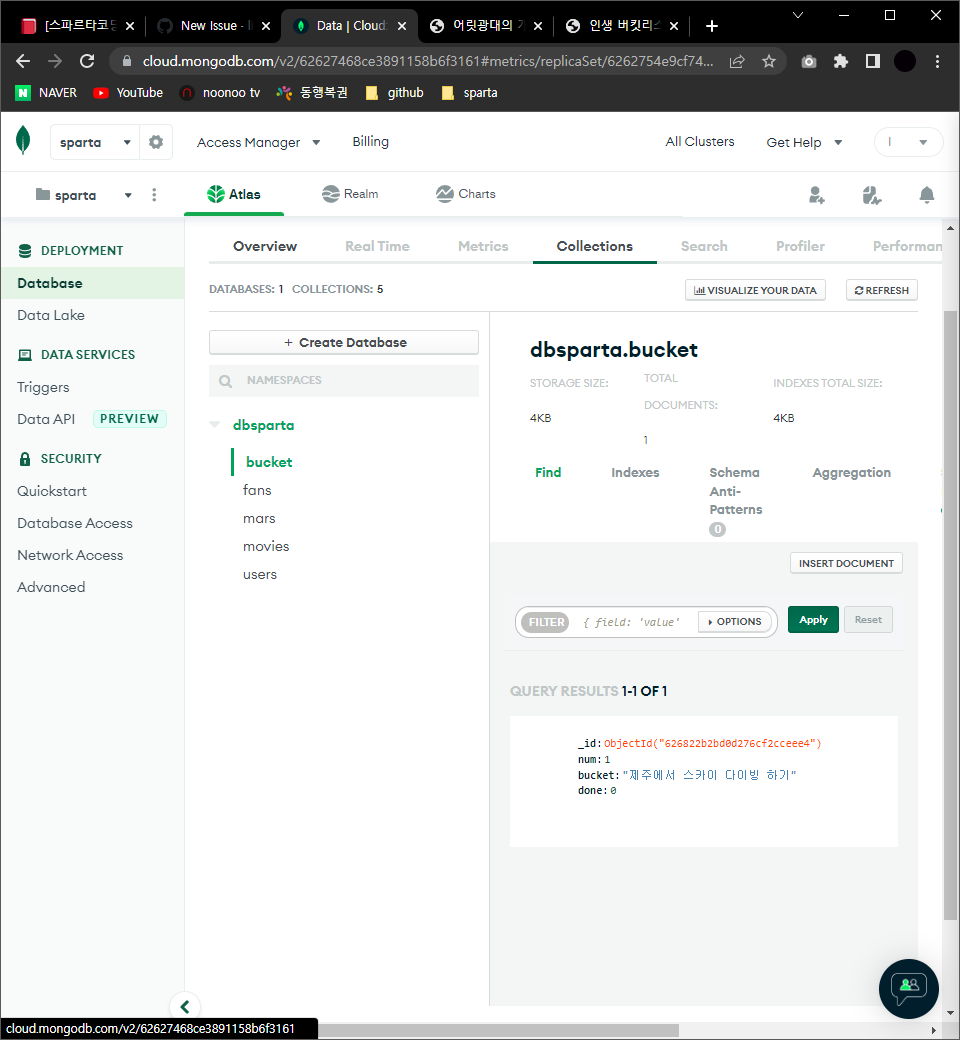Open the noonoo tv bookmark

220,93
